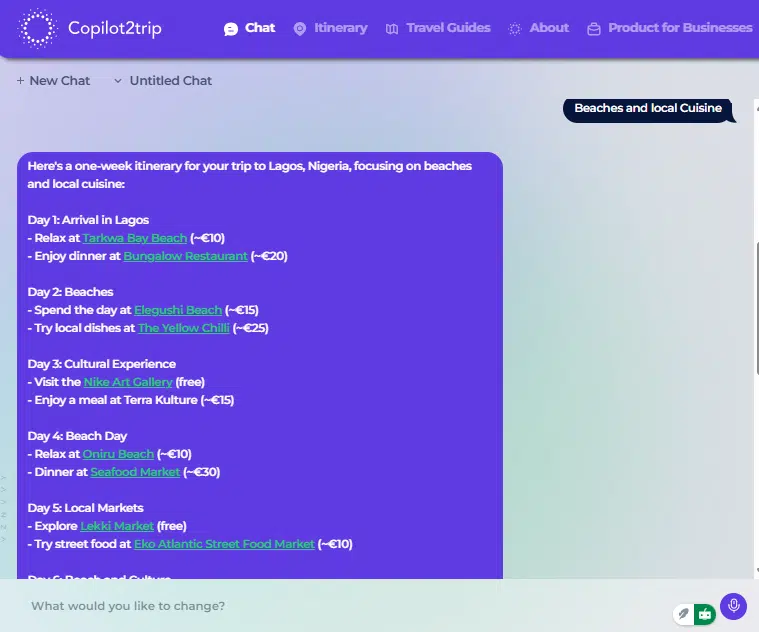759x632 pixels.
Task: Click the About dotted circle icon
Action: [515, 29]
